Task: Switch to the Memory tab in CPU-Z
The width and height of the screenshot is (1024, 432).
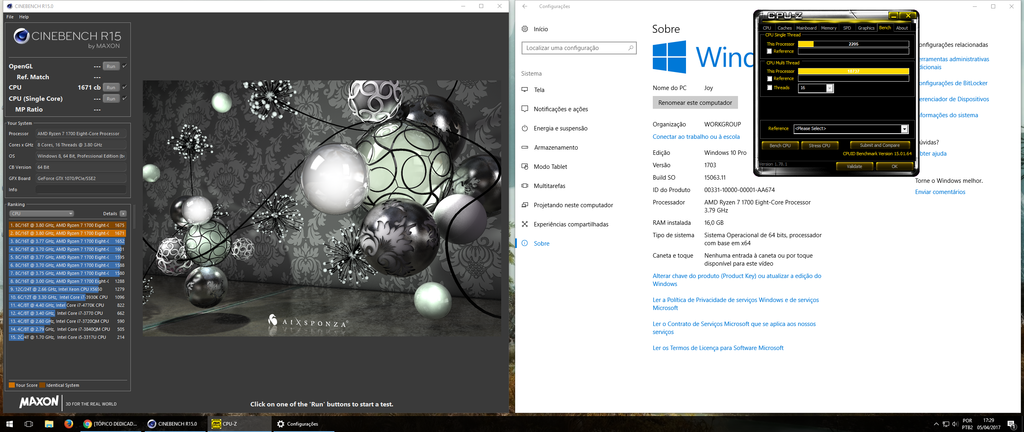Action: [x=826, y=28]
